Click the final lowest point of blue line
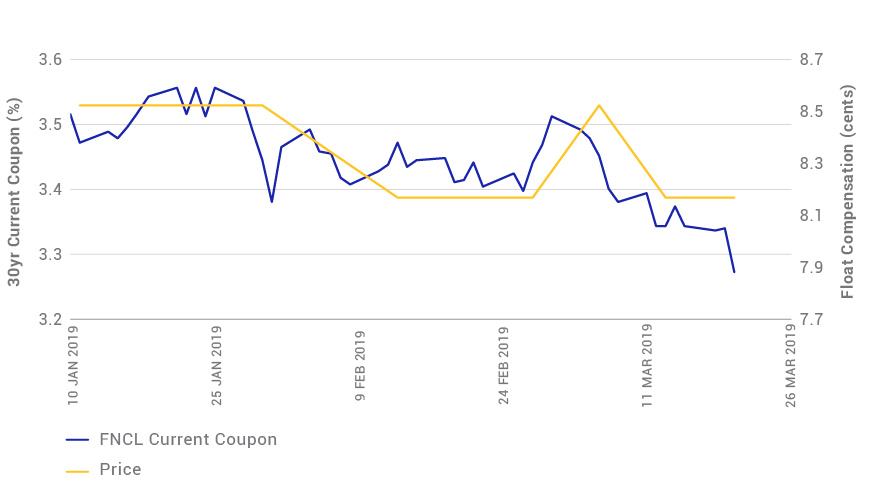Viewport: 871px width, 490px height. [734, 272]
